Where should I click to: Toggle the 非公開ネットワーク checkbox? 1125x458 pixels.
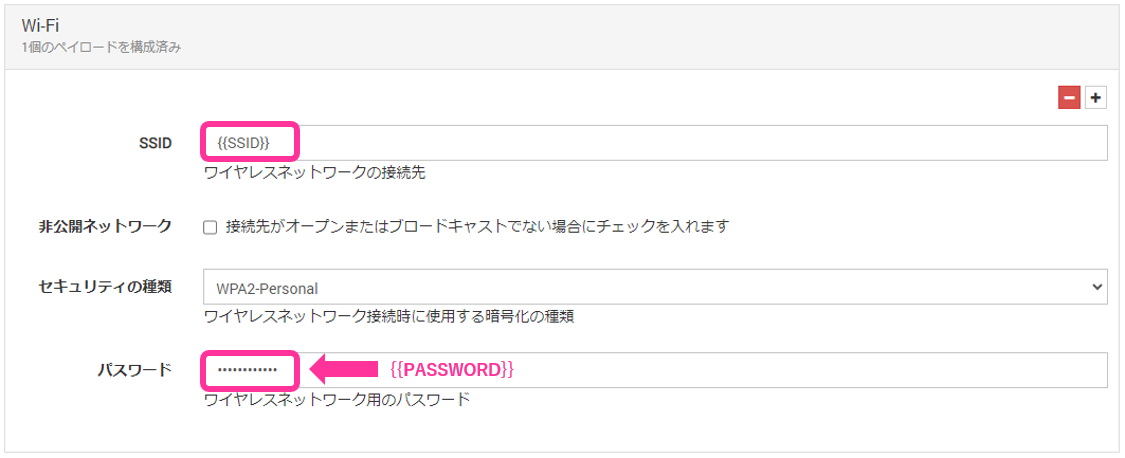[210, 227]
